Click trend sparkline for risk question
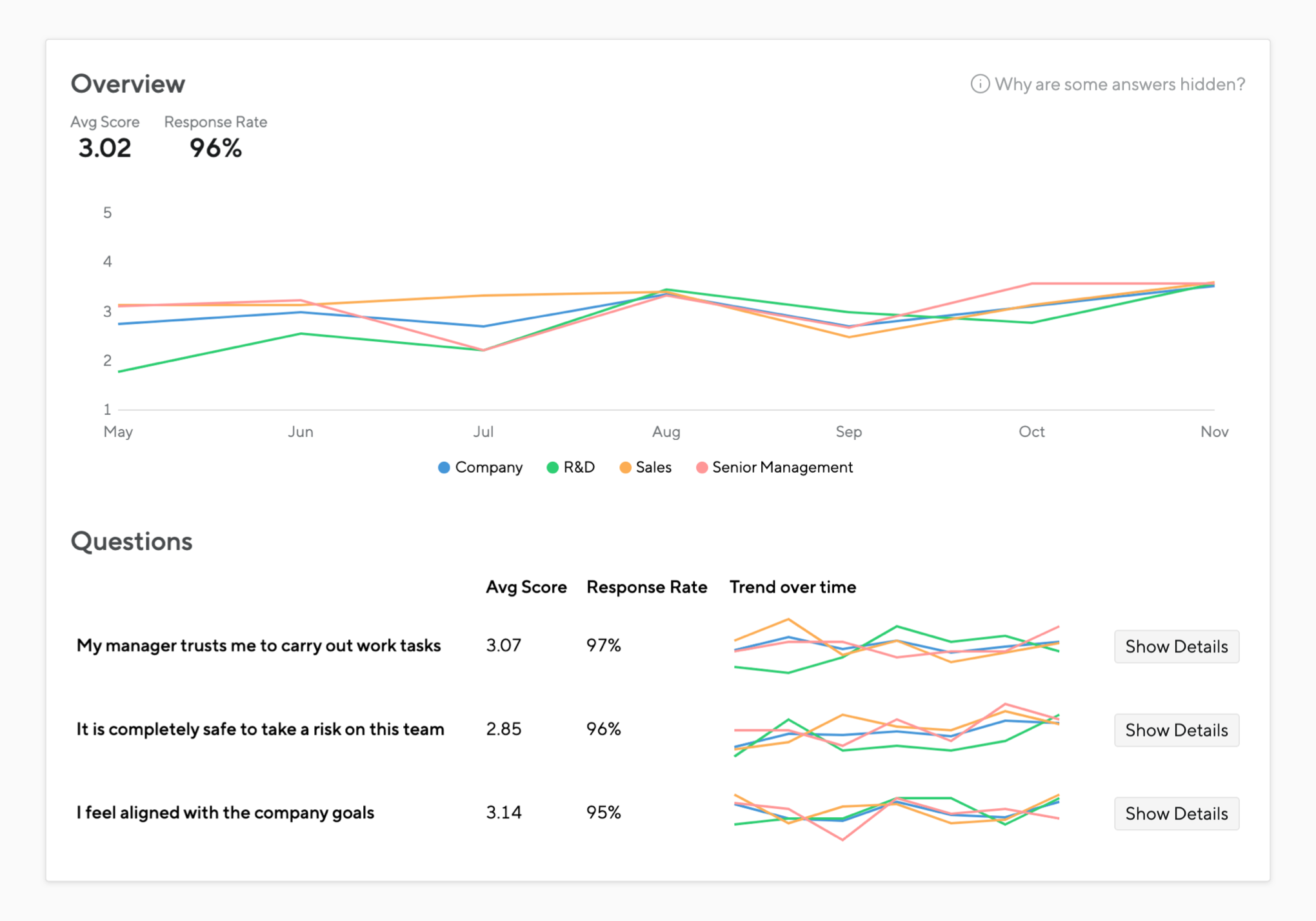Image resolution: width=1316 pixels, height=921 pixels. point(896,731)
